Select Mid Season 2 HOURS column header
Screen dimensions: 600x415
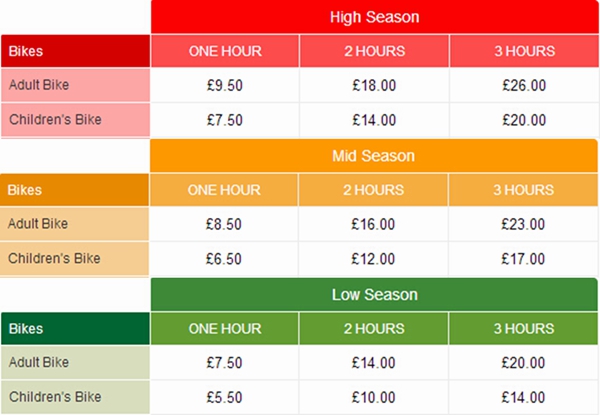pos(374,190)
